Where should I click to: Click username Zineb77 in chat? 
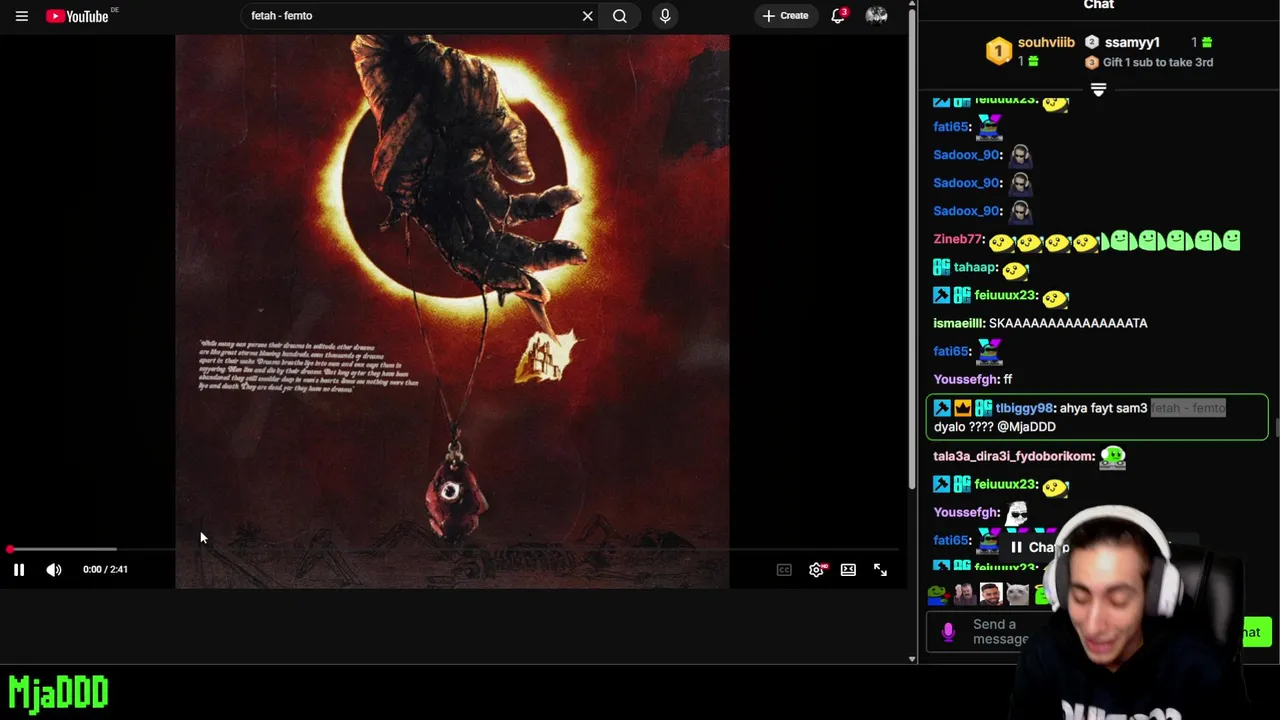pyautogui.click(x=958, y=239)
